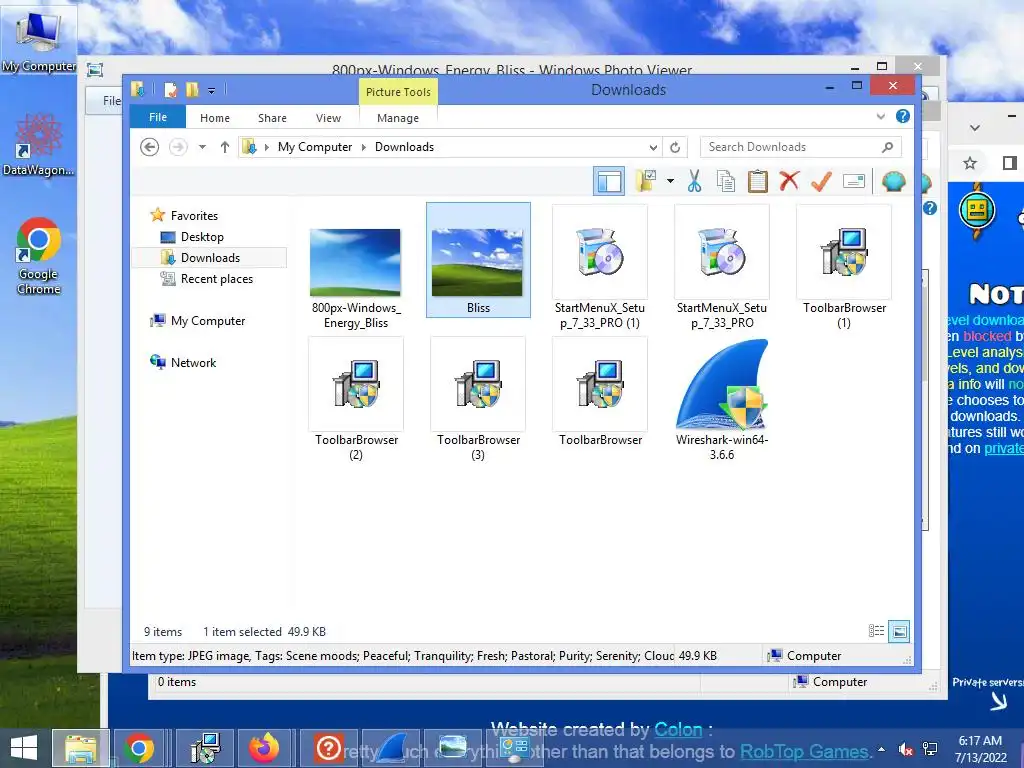Click the New Folder quick access icon
1024x768 pixels.
point(192,89)
